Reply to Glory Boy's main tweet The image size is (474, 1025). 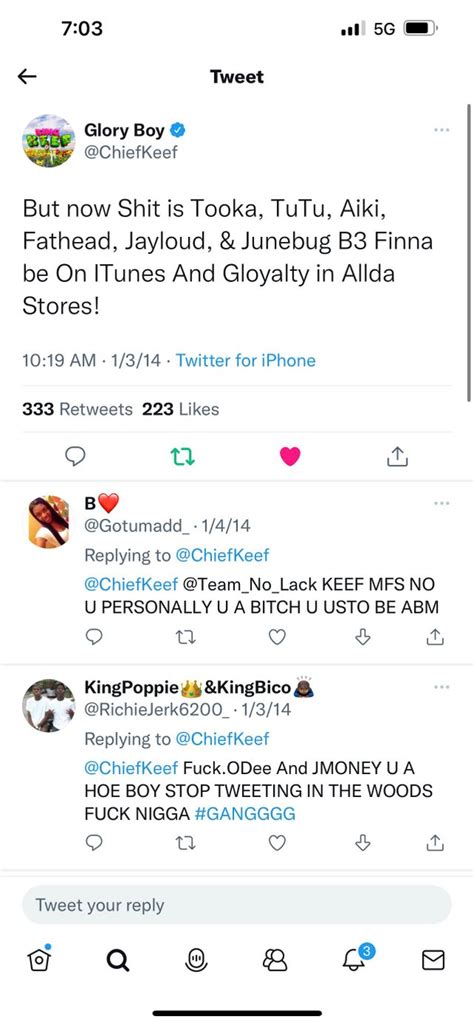coord(76,456)
